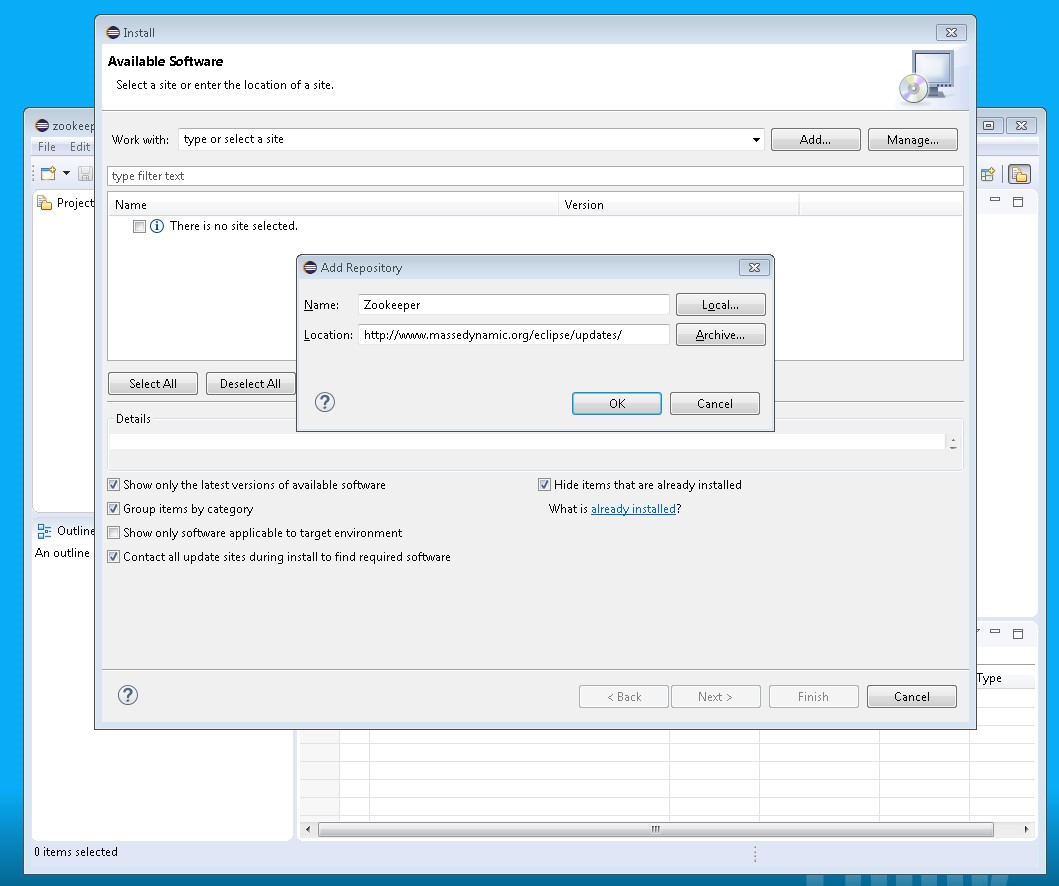Image resolution: width=1059 pixels, height=886 pixels.
Task: Toggle 'Show only the latest versions' checkbox
Action: (x=114, y=485)
